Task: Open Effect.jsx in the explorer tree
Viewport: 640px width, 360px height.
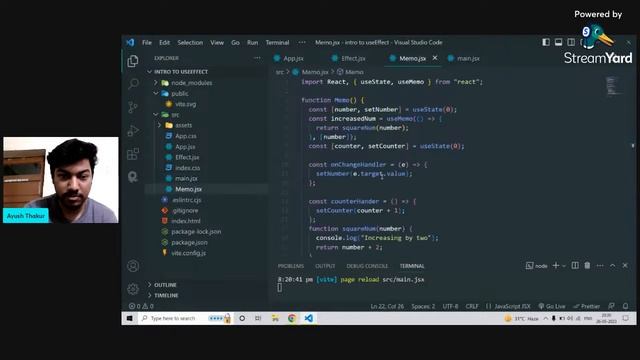Action: click(x=187, y=157)
